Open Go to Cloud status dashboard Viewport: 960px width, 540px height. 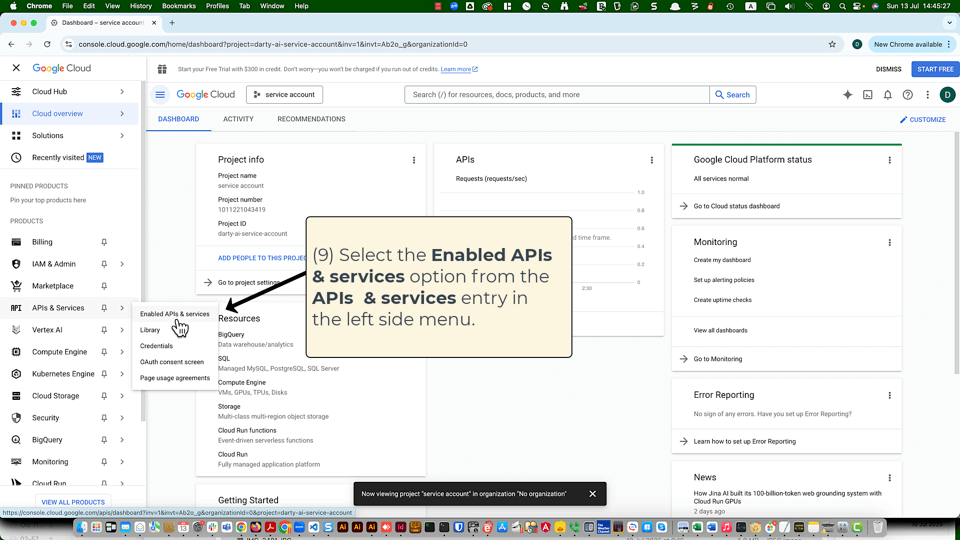pos(737,206)
